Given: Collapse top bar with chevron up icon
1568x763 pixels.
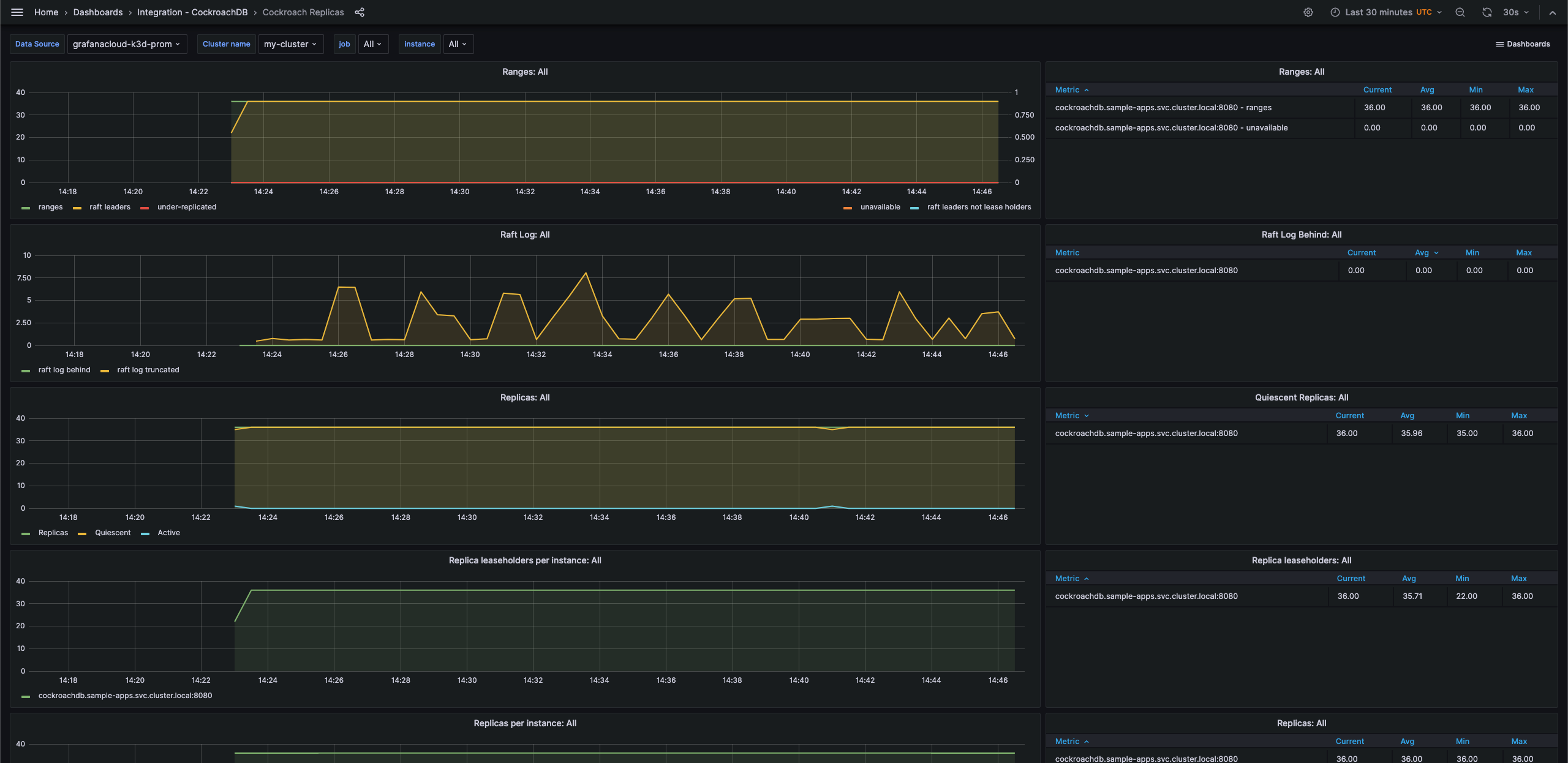Looking at the screenshot, I should point(1552,12).
